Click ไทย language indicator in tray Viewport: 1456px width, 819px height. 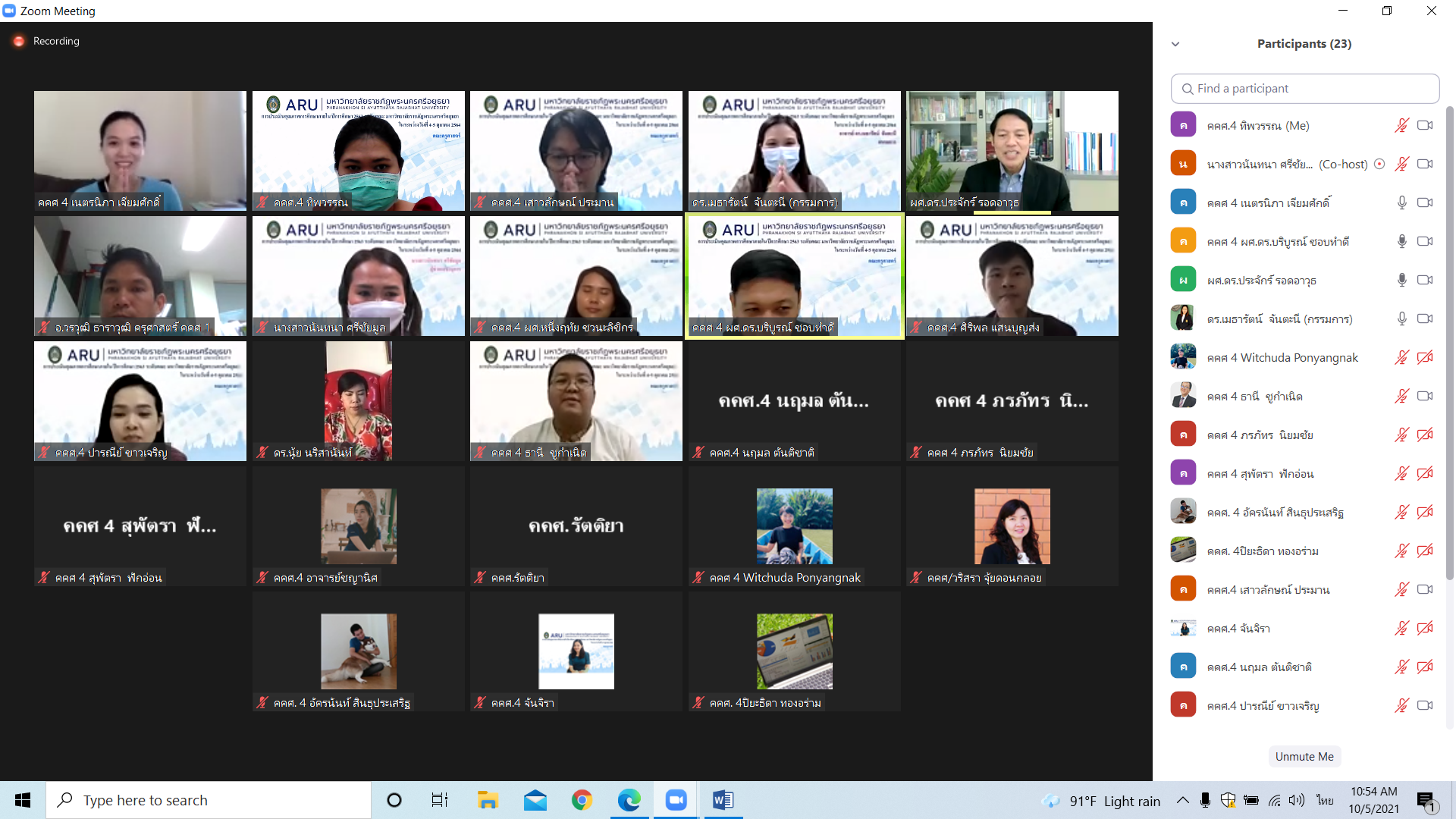[1325, 800]
